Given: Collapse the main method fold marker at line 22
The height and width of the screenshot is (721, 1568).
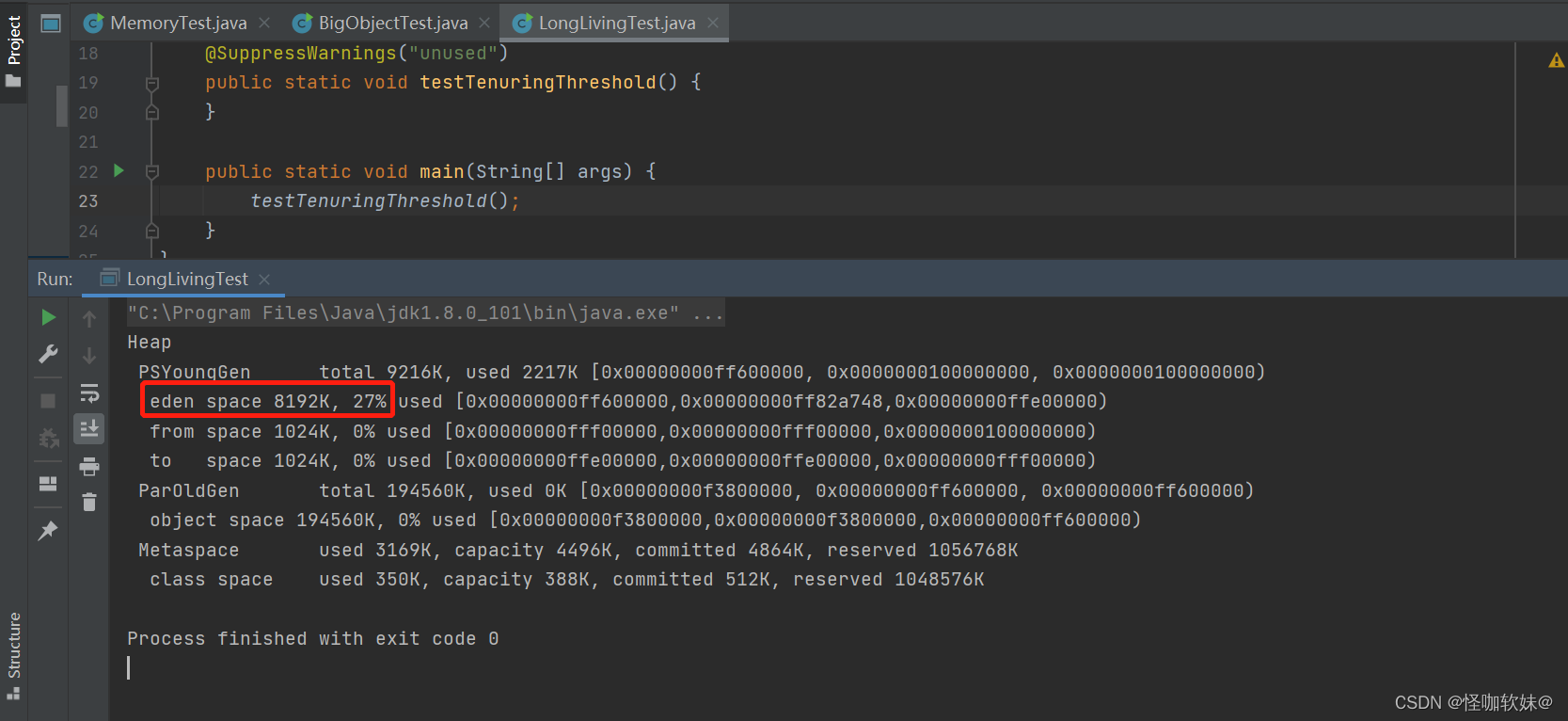Looking at the screenshot, I should 152,172.
